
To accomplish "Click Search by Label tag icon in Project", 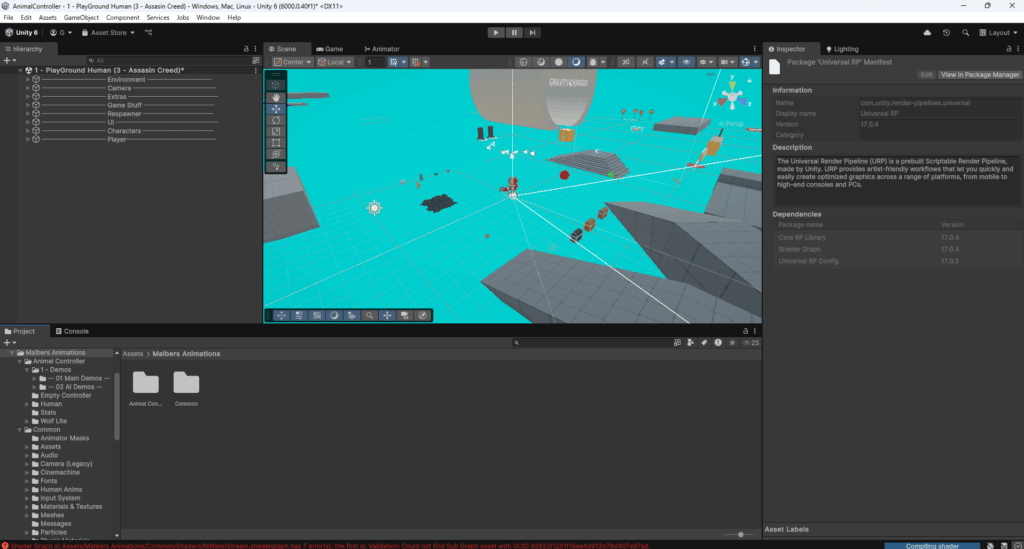I will 704,343.
